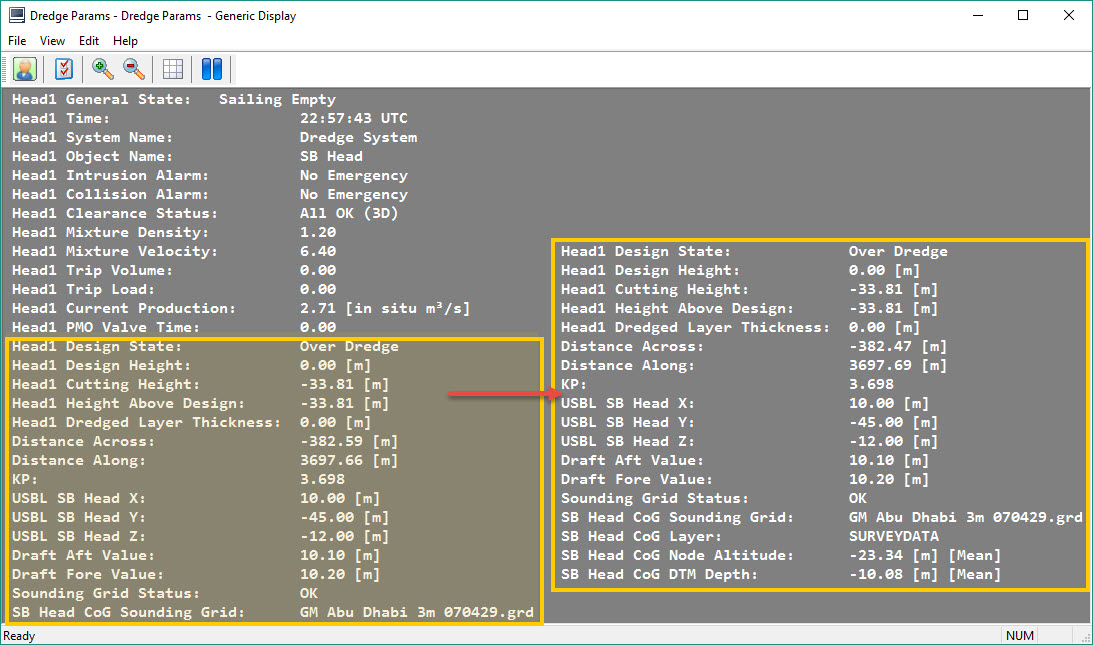1093x645 pixels.
Task: Zoom out using the red minus magnifier
Action: [x=133, y=69]
